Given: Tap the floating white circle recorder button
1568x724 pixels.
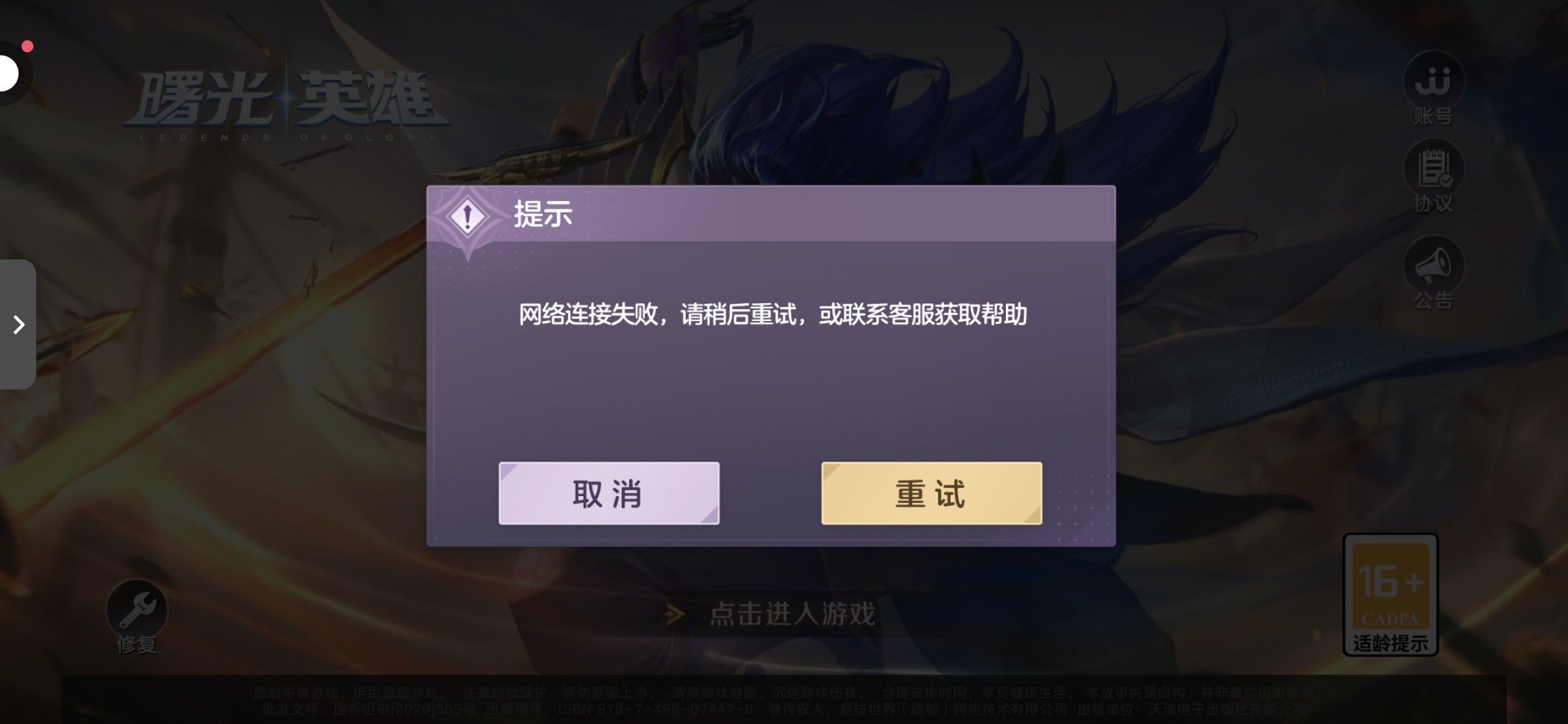Looking at the screenshot, I should 7,73.
